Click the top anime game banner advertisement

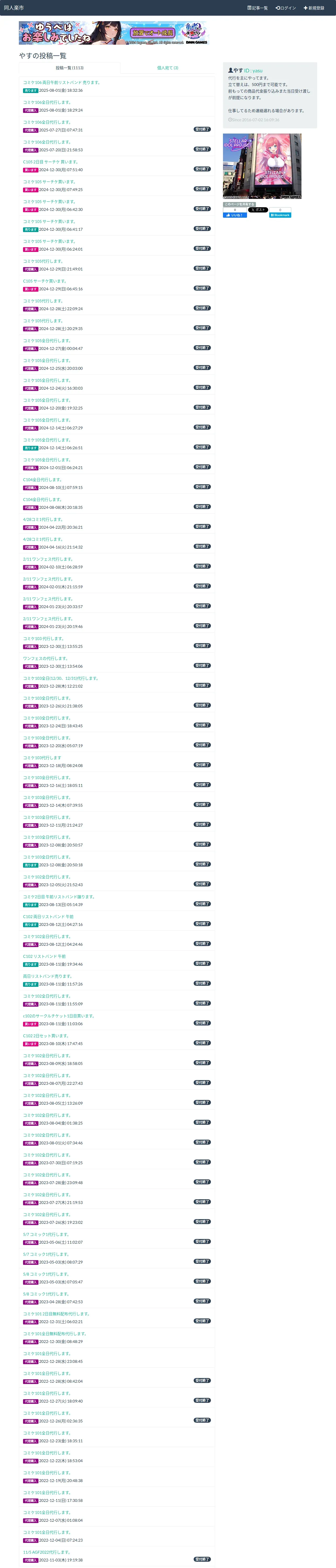[x=113, y=33]
